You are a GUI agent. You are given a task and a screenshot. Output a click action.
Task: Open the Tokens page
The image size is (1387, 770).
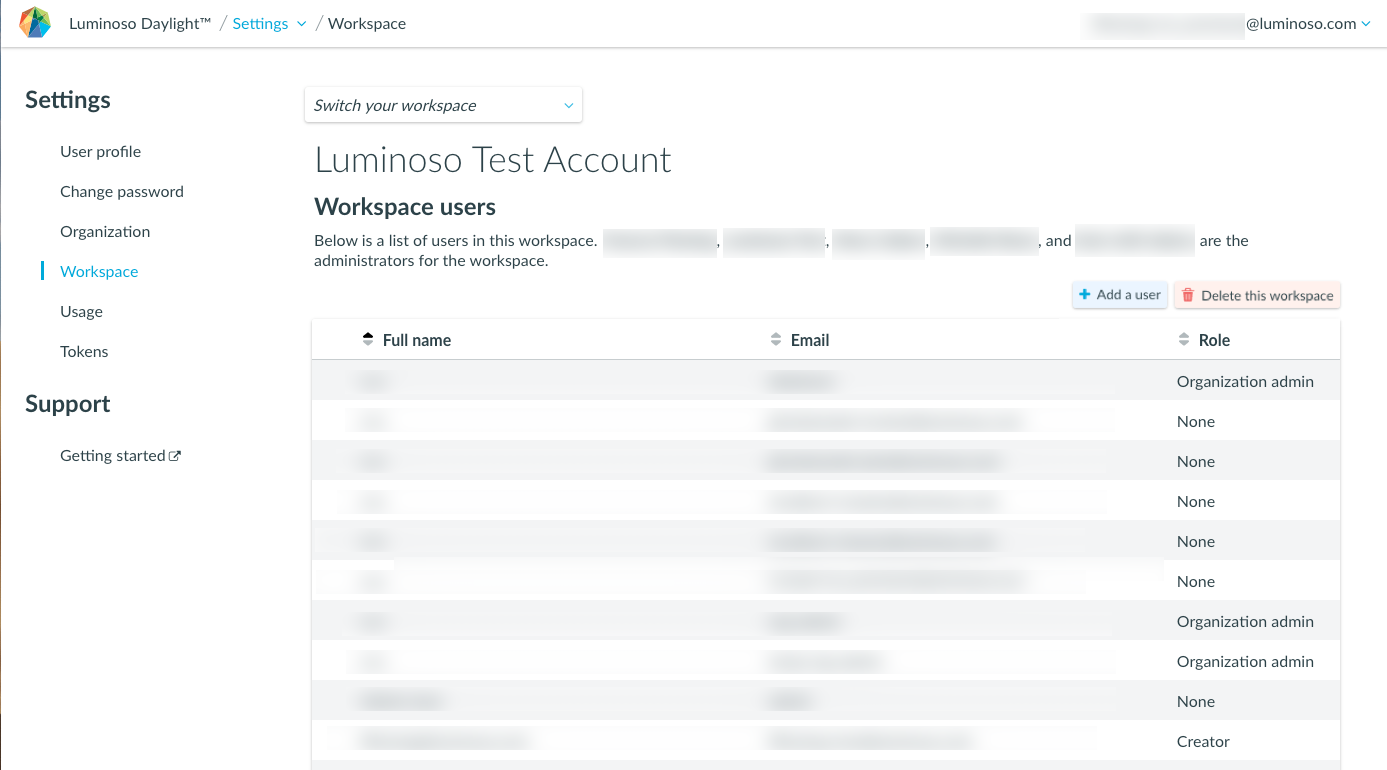pos(84,352)
